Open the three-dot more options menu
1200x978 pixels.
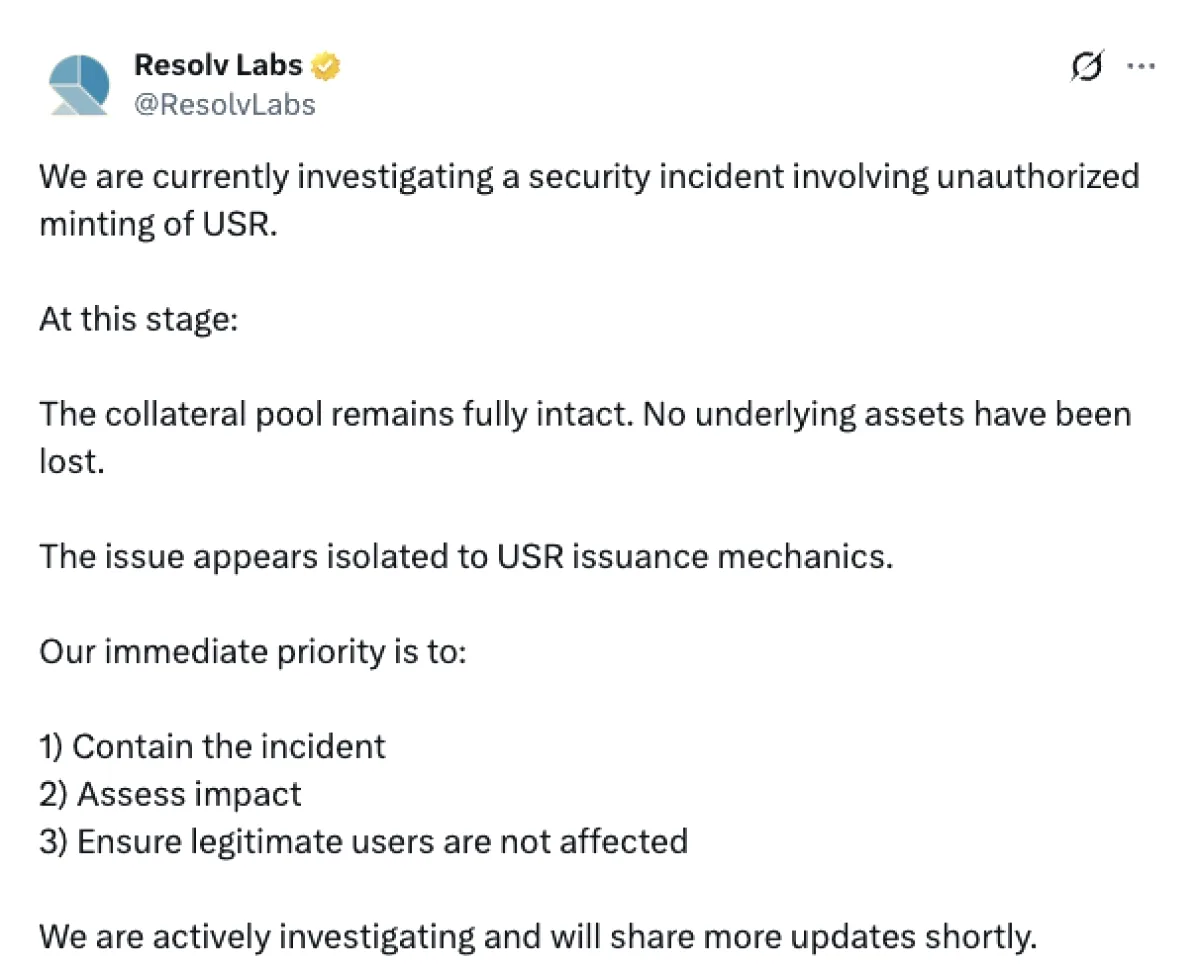pos(1141,67)
